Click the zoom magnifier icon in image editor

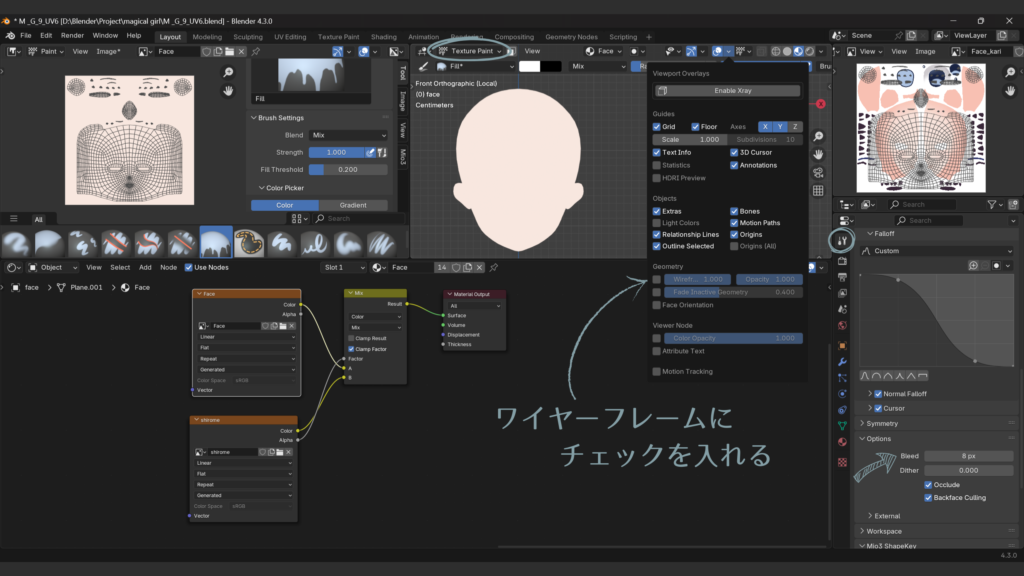228,72
